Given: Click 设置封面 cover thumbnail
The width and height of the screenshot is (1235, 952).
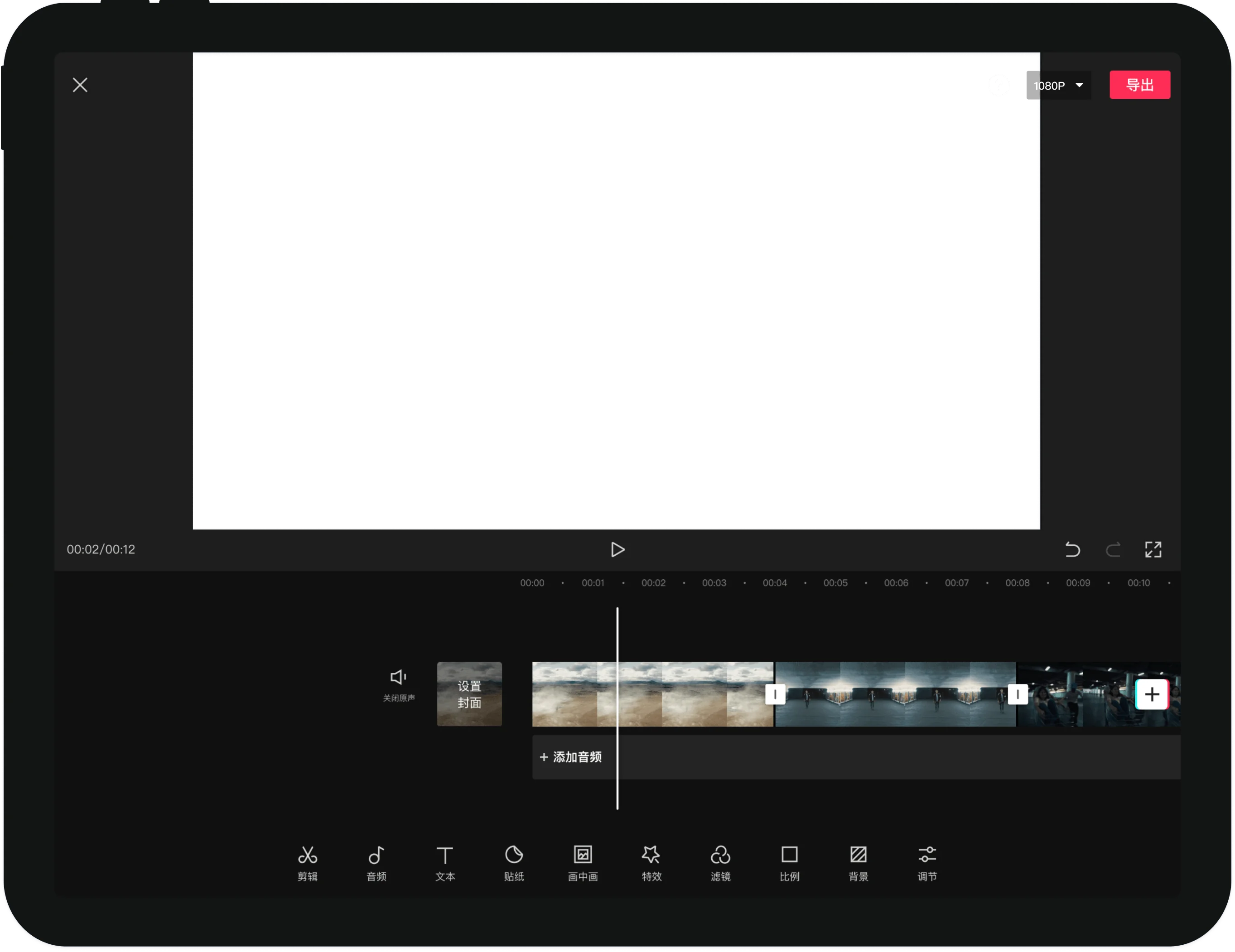Looking at the screenshot, I should pos(469,694).
